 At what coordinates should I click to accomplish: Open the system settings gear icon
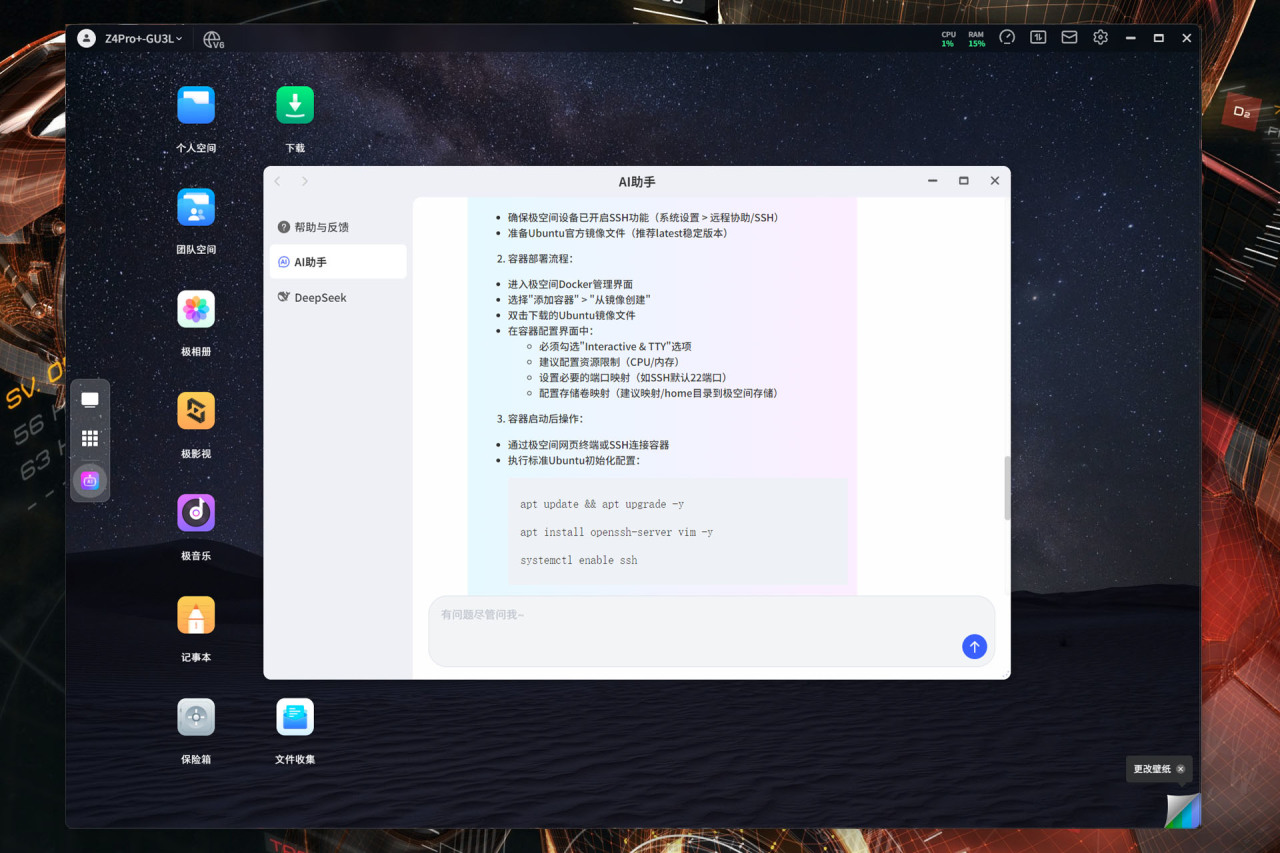1100,38
